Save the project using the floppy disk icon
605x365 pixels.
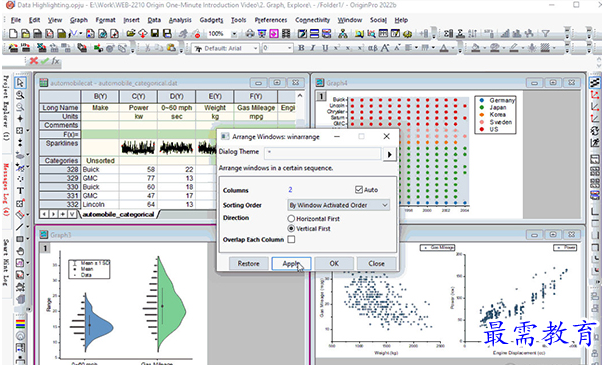click(x=155, y=34)
